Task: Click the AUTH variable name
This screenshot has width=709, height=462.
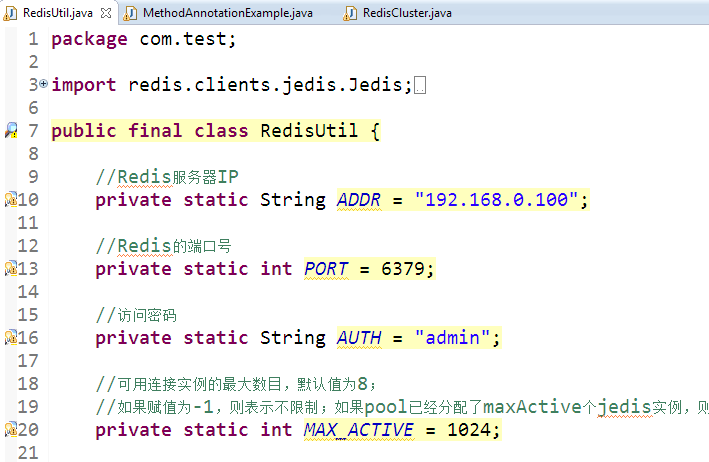Action: [359, 338]
